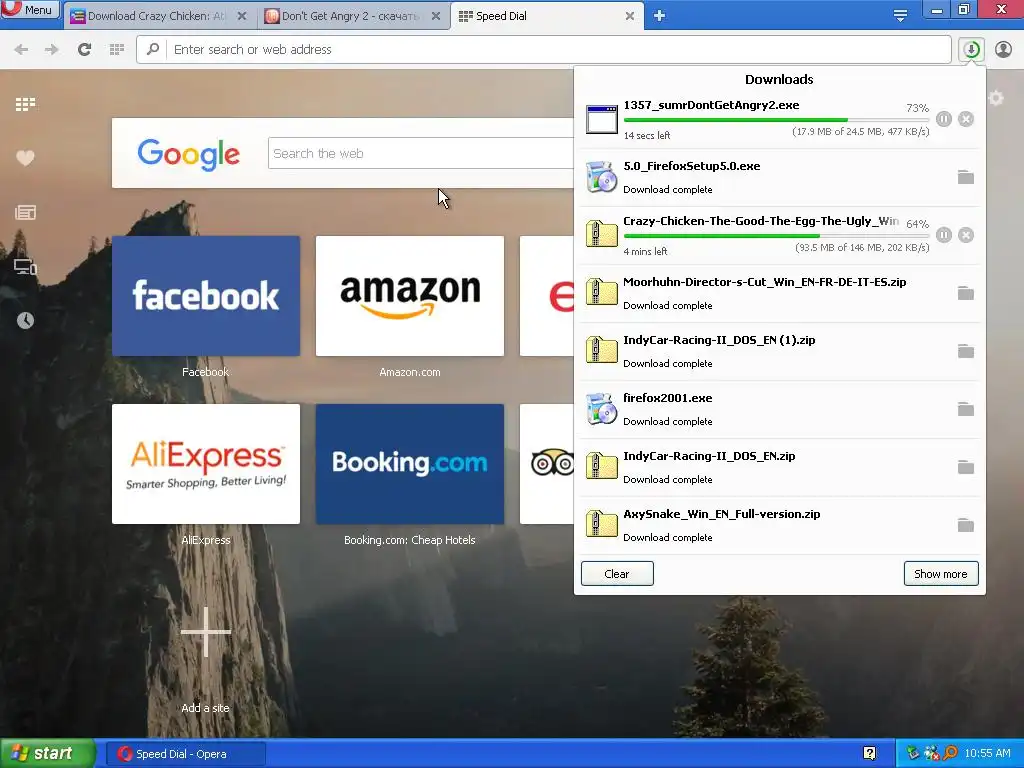The width and height of the screenshot is (1024, 768).
Task: Open Speed Dial from sidebar
Action: pos(25,104)
